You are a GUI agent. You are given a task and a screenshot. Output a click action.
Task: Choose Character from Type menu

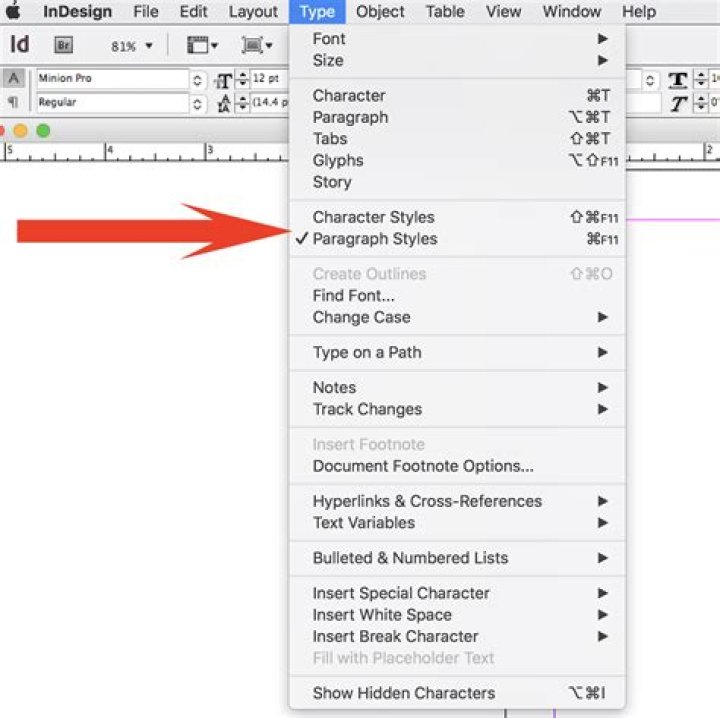pyautogui.click(x=457, y=95)
